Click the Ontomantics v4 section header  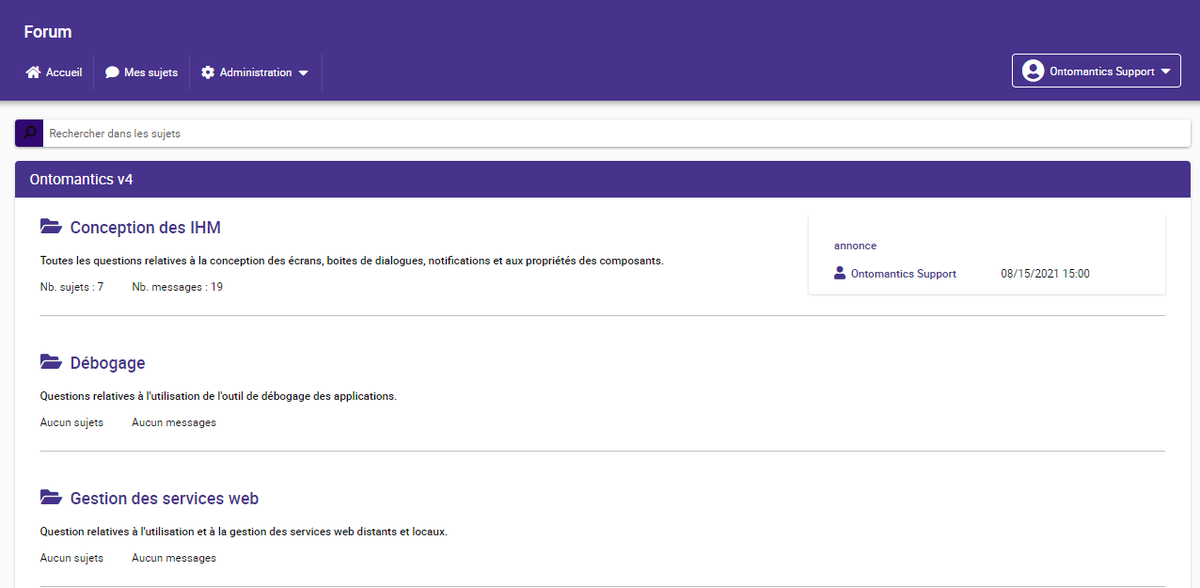pyautogui.click(x=602, y=180)
